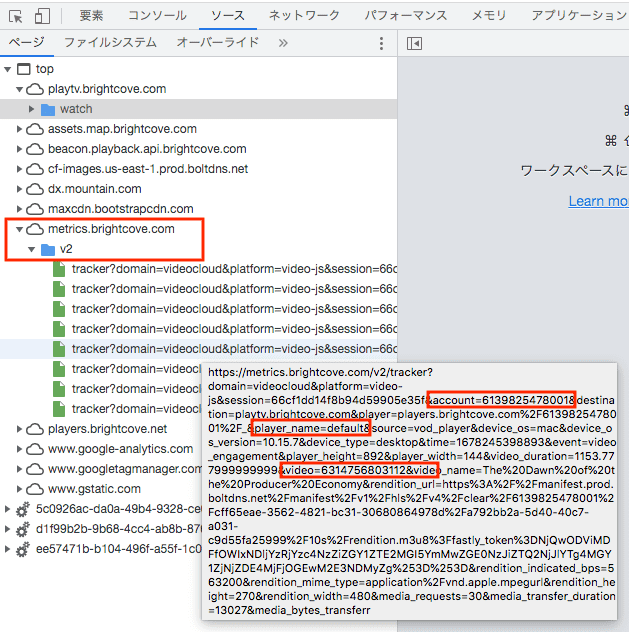Image resolution: width=629 pixels, height=632 pixels.
Task: Click the top frame window icon
Action: pos(23,69)
